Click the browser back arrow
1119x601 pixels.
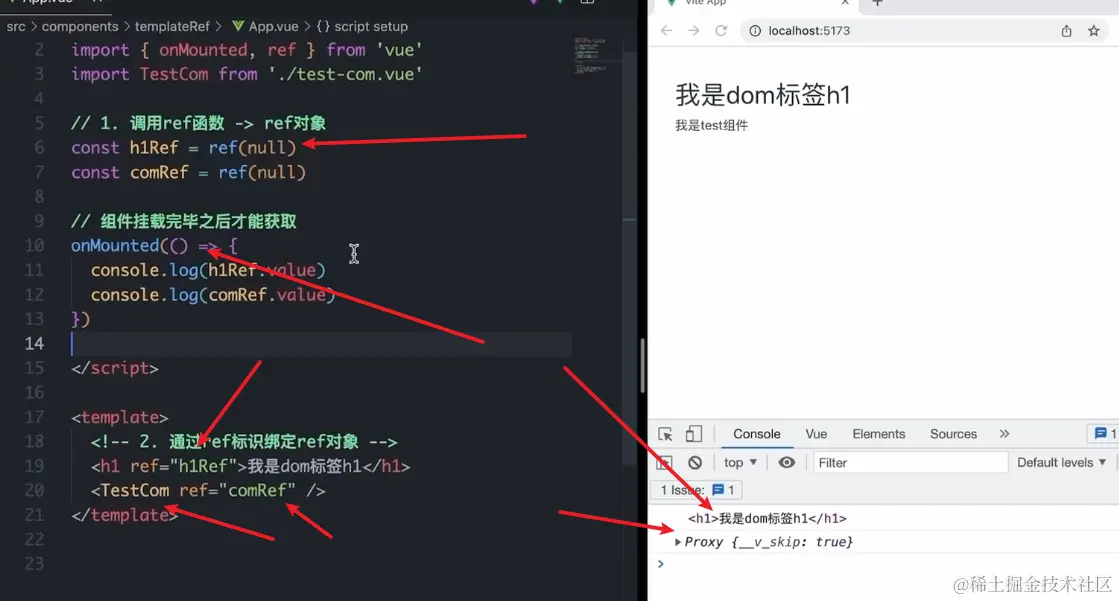coord(666,31)
